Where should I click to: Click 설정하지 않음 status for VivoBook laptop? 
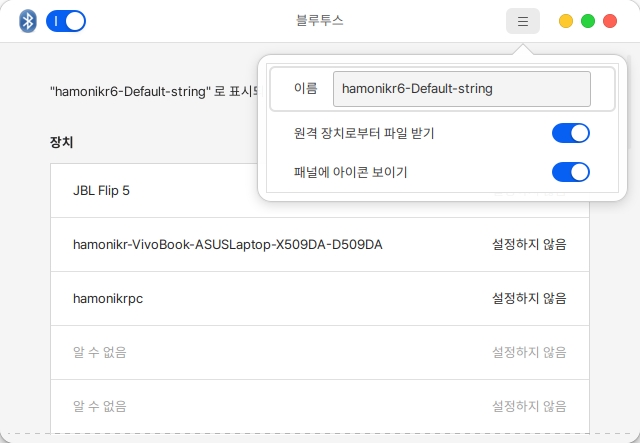pyautogui.click(x=529, y=244)
